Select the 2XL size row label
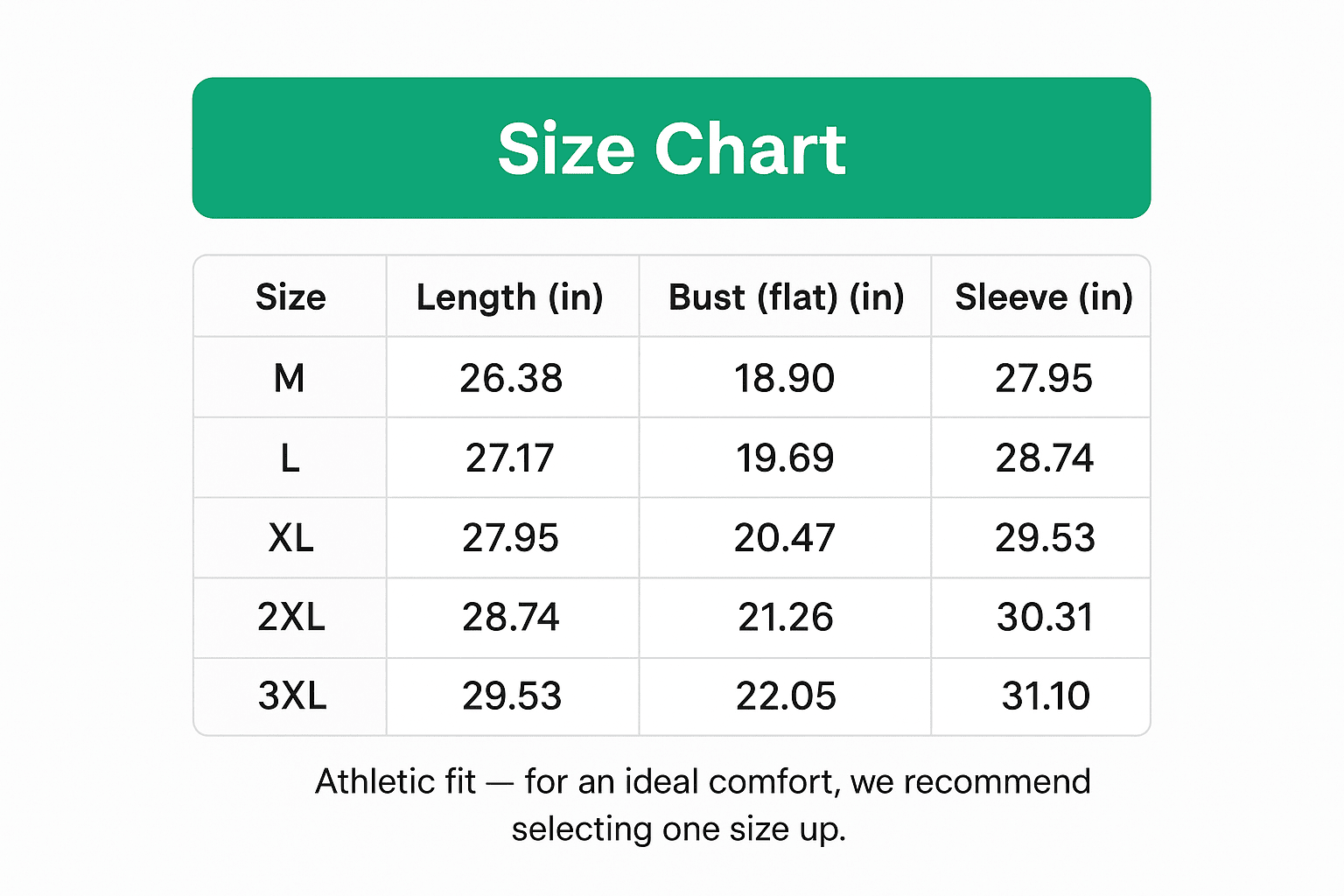 point(291,617)
